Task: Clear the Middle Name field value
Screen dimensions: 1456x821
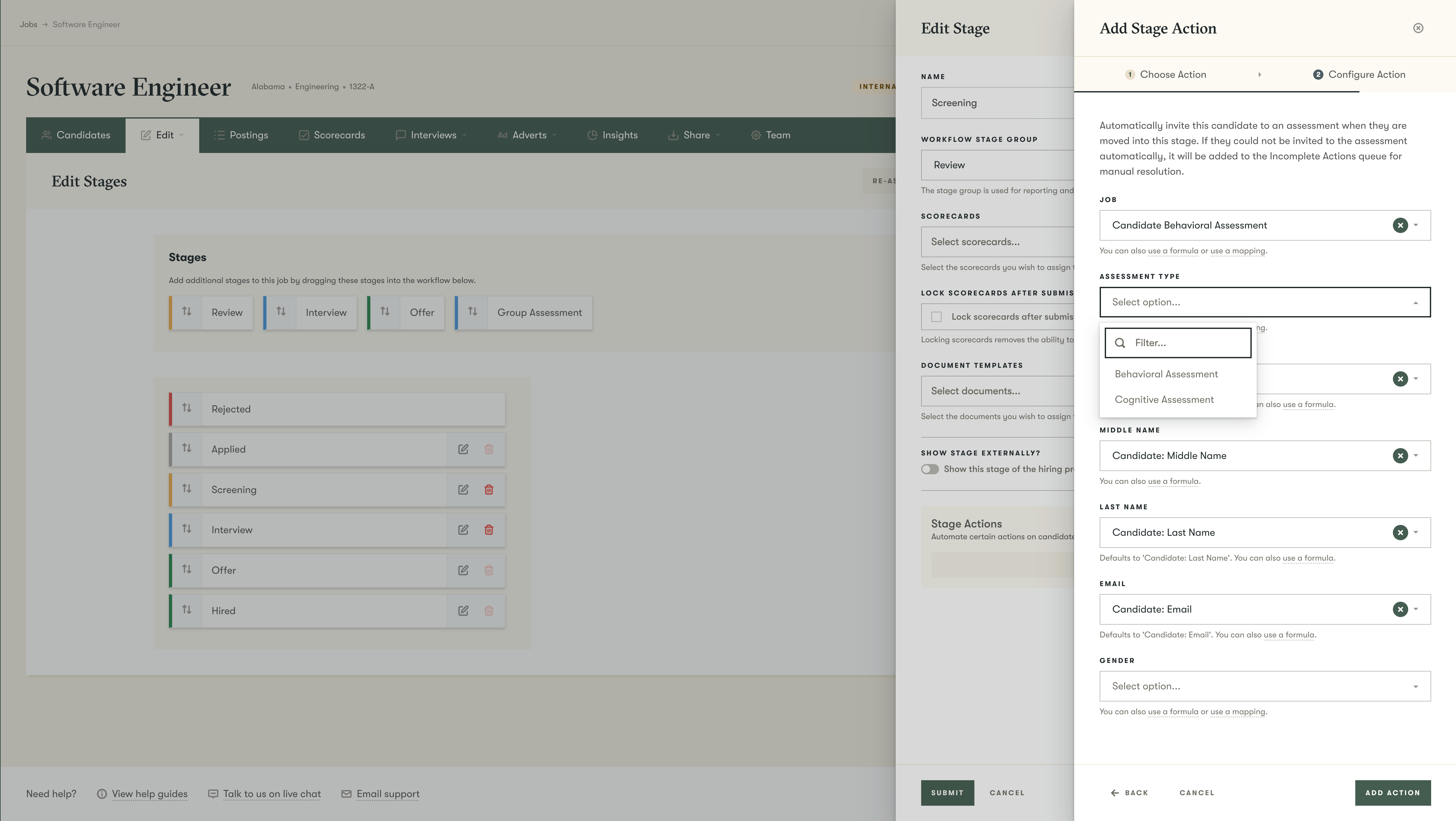Action: point(1400,455)
